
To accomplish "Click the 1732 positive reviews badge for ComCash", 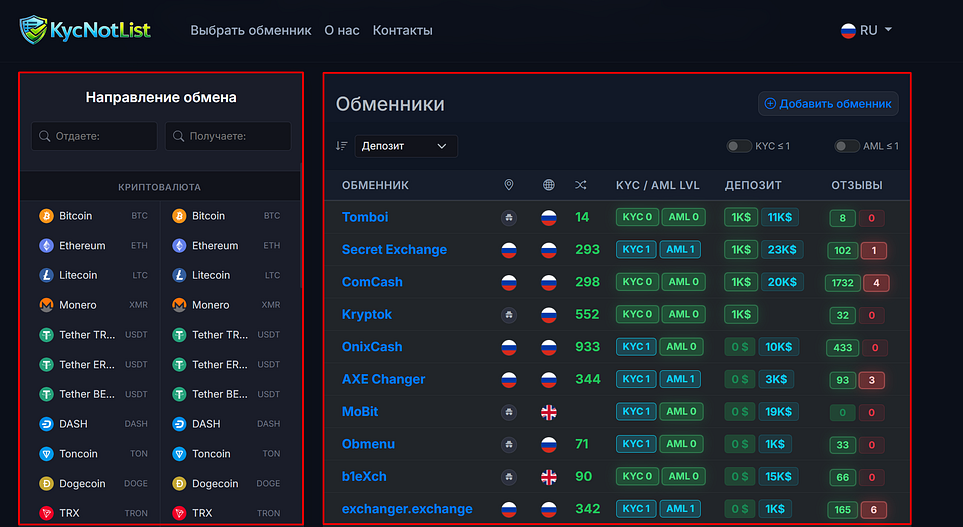I will tap(842, 283).
